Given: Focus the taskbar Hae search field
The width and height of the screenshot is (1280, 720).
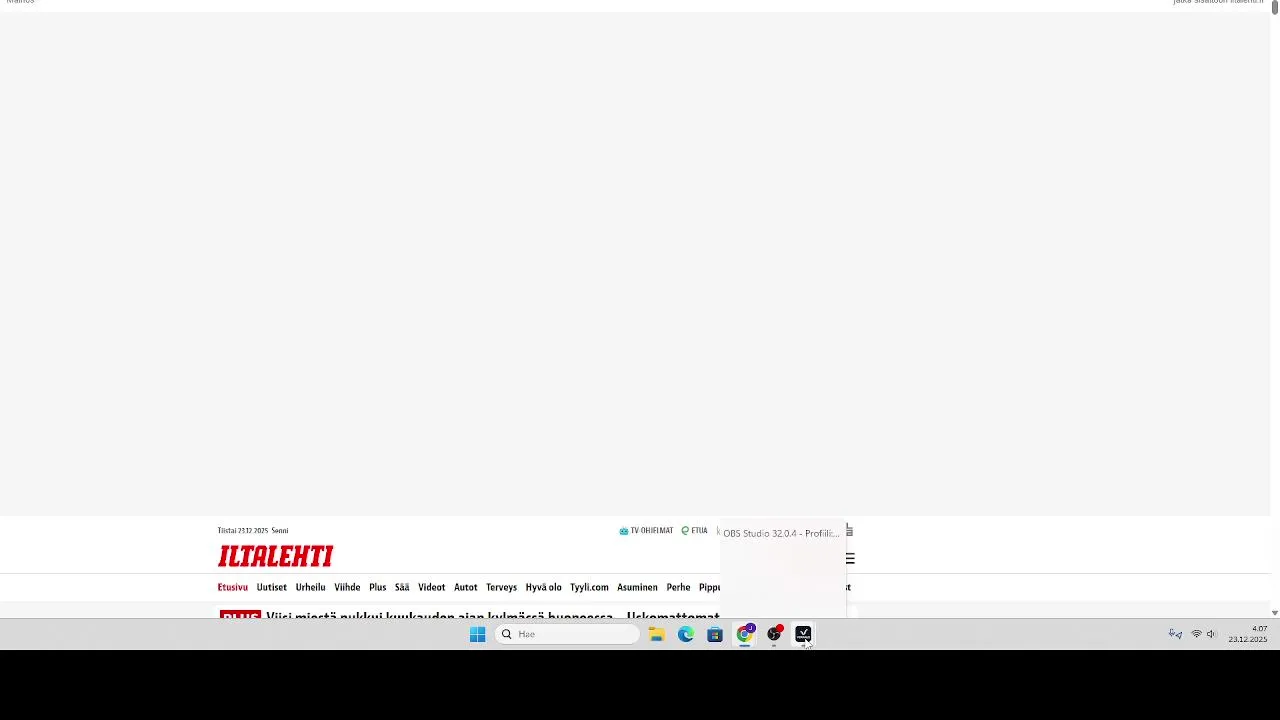Looking at the screenshot, I should [567, 634].
